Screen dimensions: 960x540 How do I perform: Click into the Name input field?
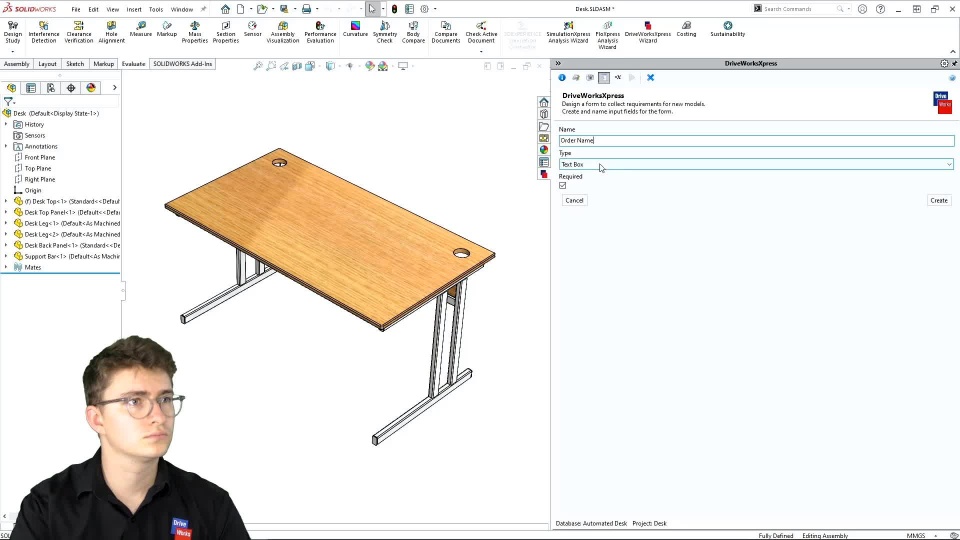(757, 140)
